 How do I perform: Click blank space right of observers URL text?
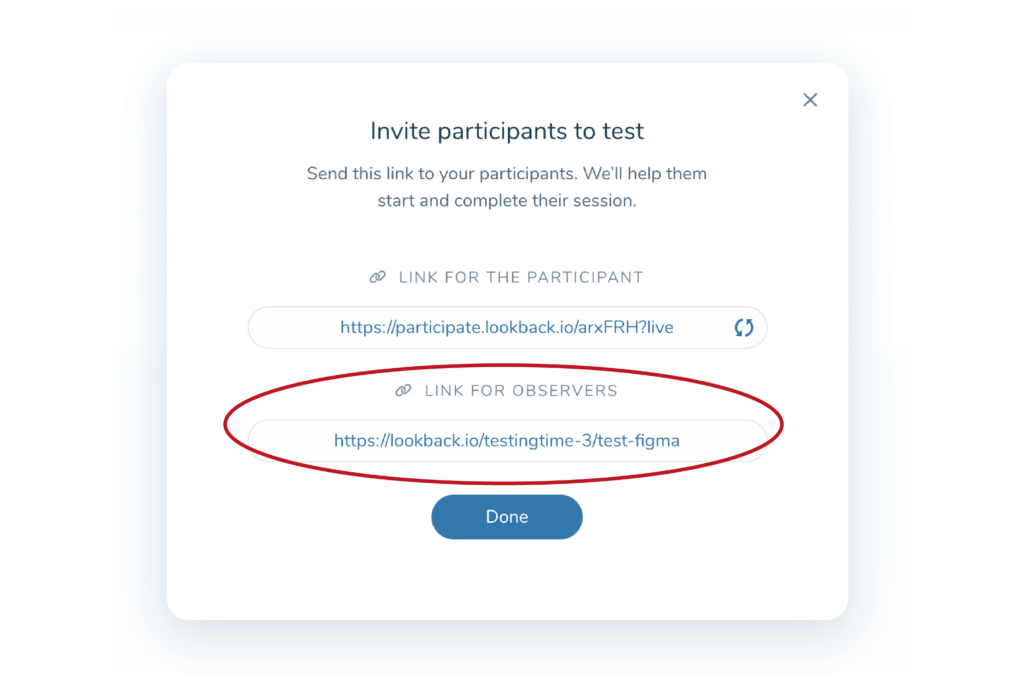722,441
